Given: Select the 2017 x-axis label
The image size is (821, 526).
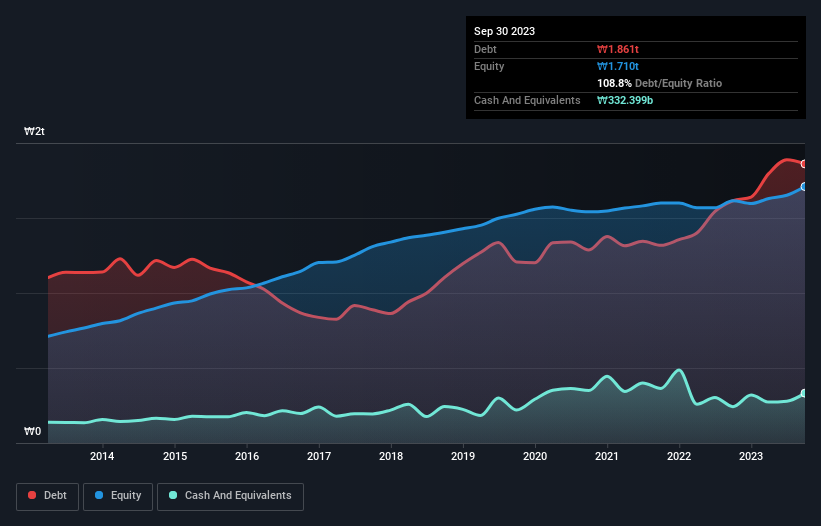Looking at the screenshot, I should tap(319, 456).
